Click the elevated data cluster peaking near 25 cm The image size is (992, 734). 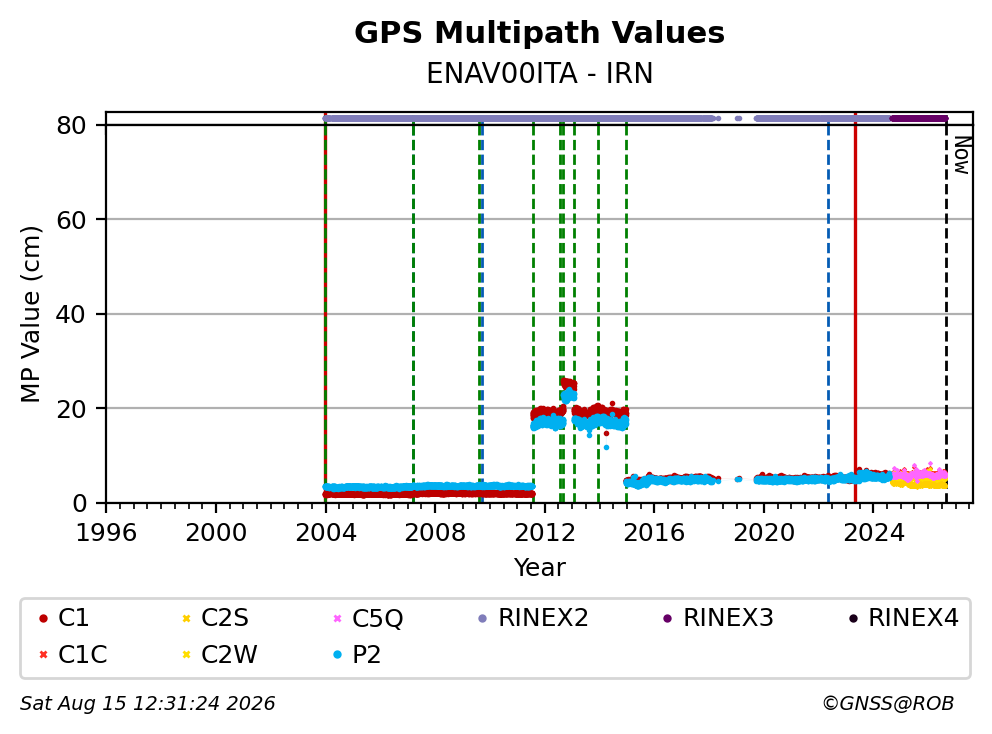(568, 390)
